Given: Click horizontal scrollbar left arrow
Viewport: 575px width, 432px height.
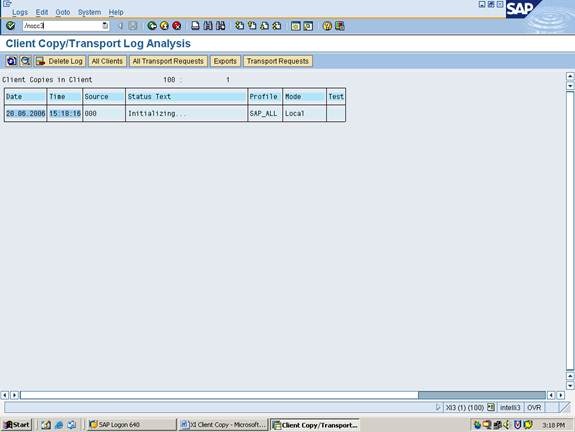Looking at the screenshot, I should 5,395.
